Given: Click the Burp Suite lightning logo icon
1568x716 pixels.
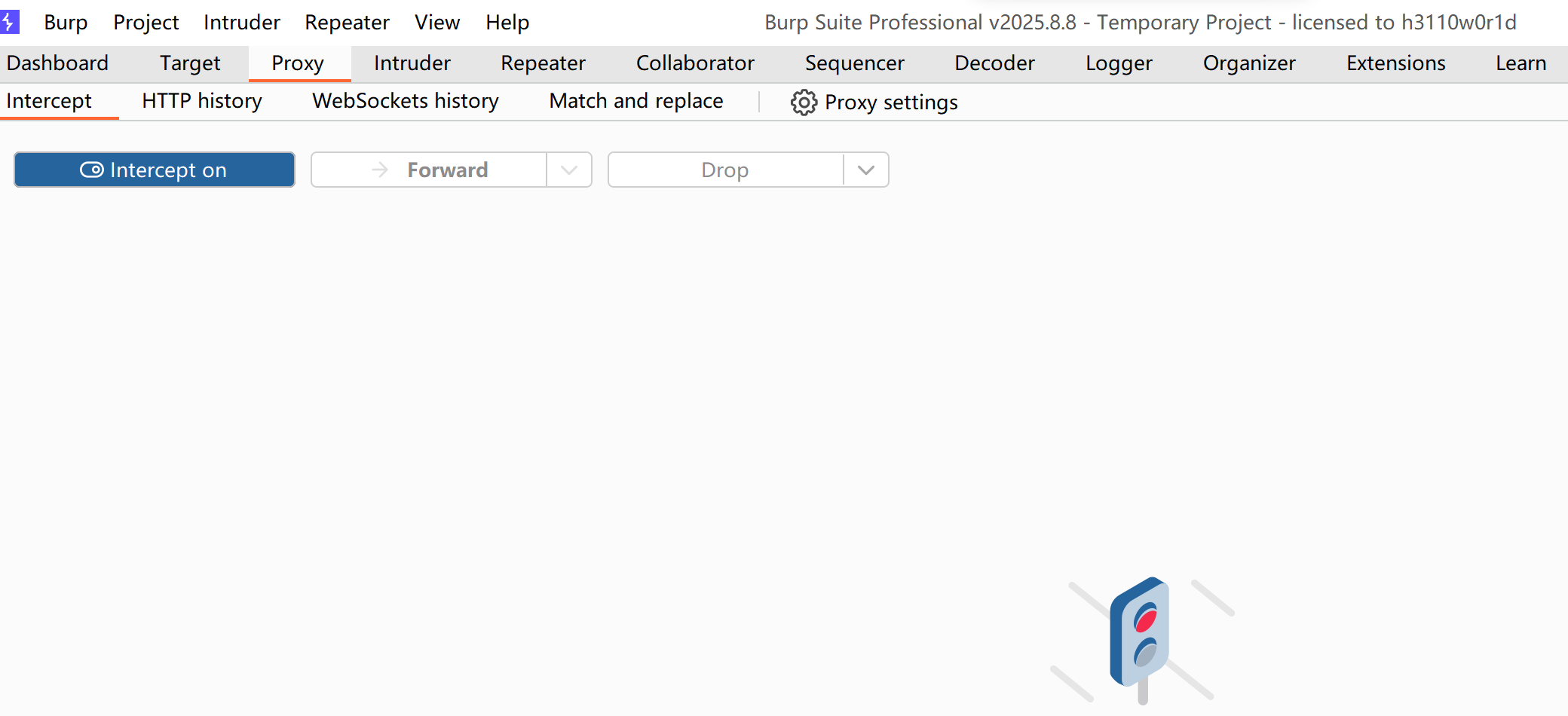Looking at the screenshot, I should pos(9,22).
